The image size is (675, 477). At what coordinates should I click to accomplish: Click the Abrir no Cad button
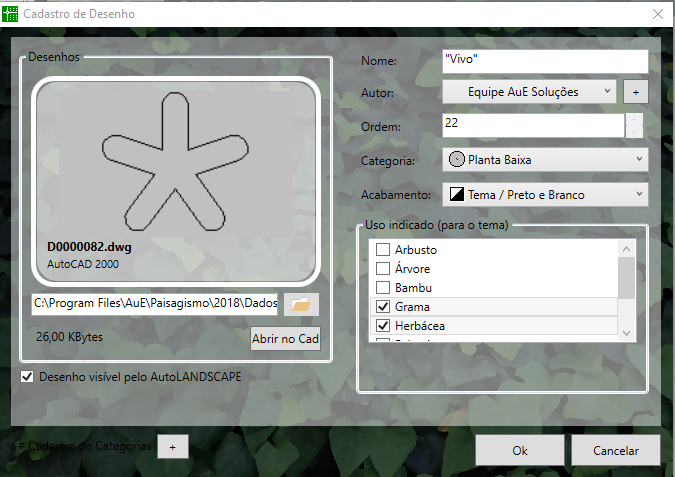click(284, 339)
